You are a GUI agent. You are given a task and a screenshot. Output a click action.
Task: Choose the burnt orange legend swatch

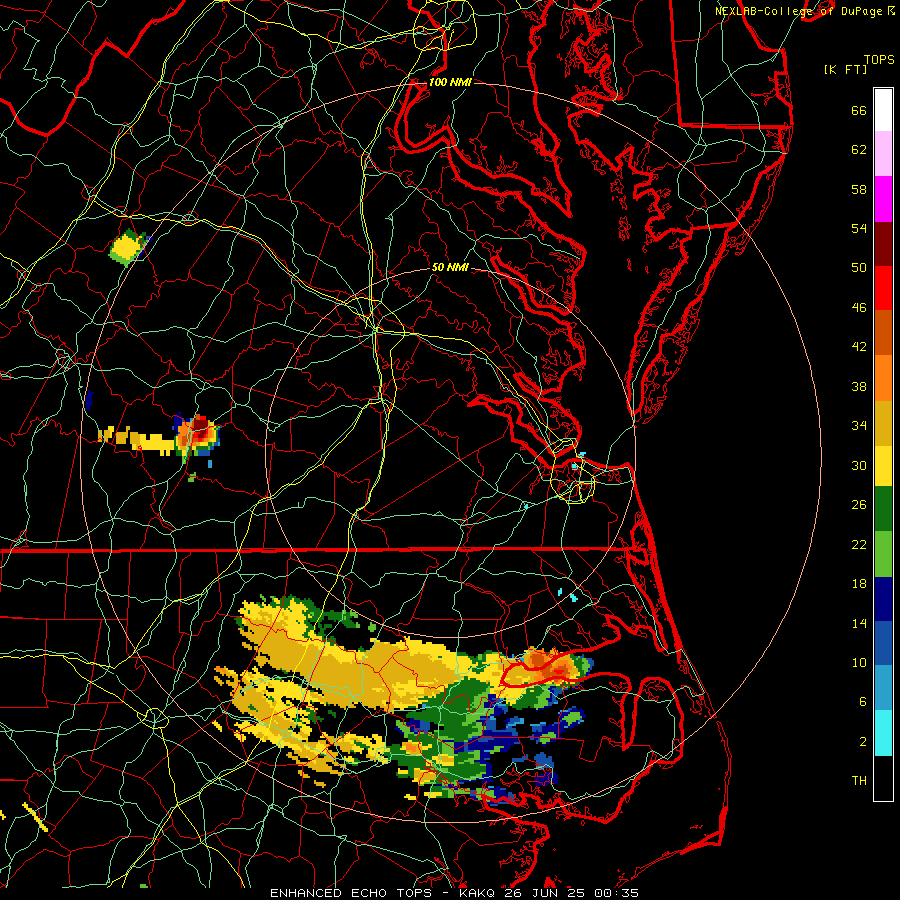[x=883, y=333]
